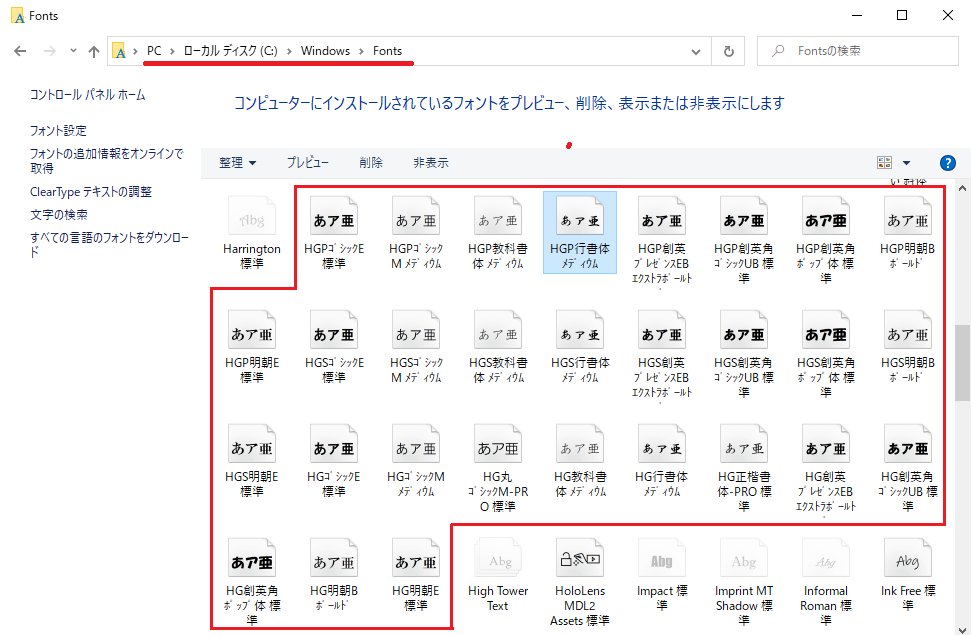Select the HGゴシックE 標準 font icon
972x635 pixels.
click(334, 445)
